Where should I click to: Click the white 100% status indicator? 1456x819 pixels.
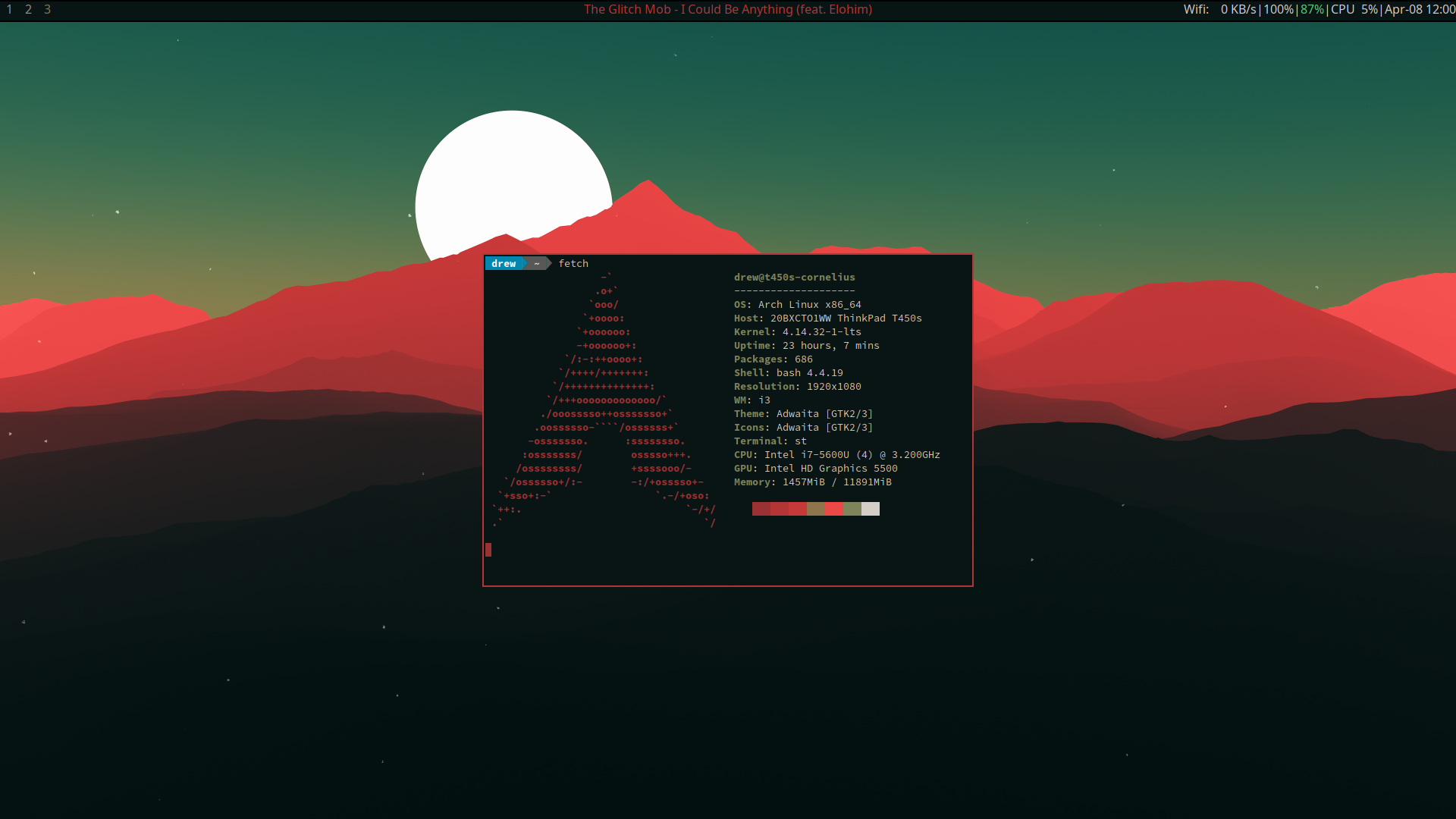1278,10
